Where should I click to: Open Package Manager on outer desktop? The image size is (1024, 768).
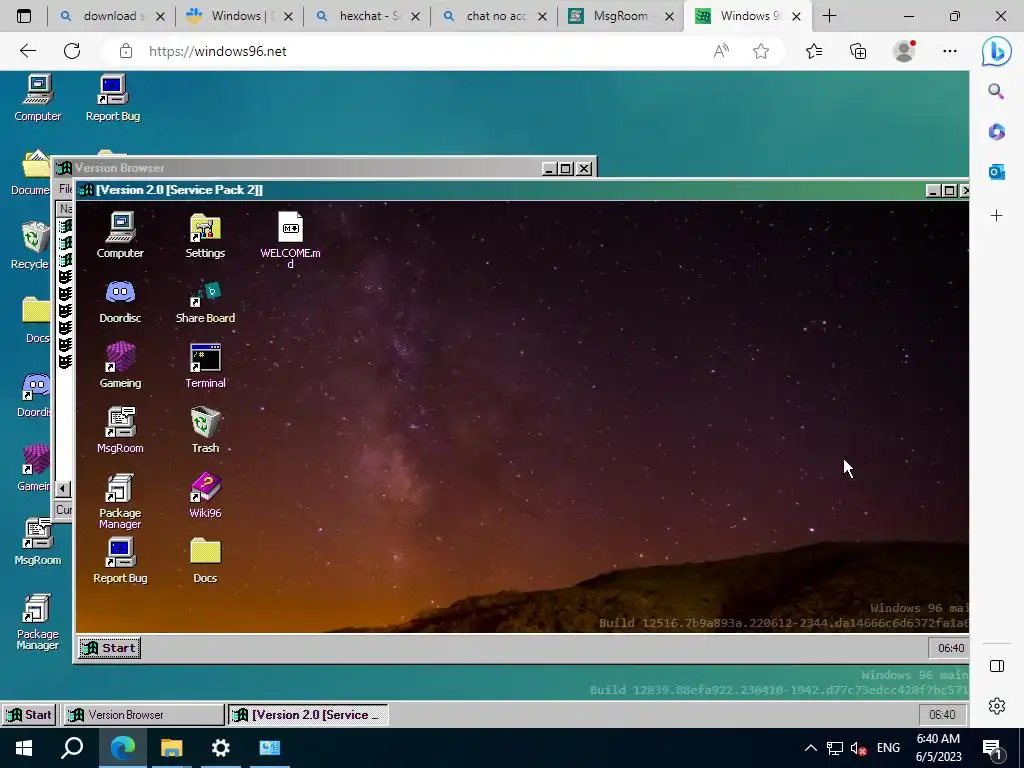[37, 622]
